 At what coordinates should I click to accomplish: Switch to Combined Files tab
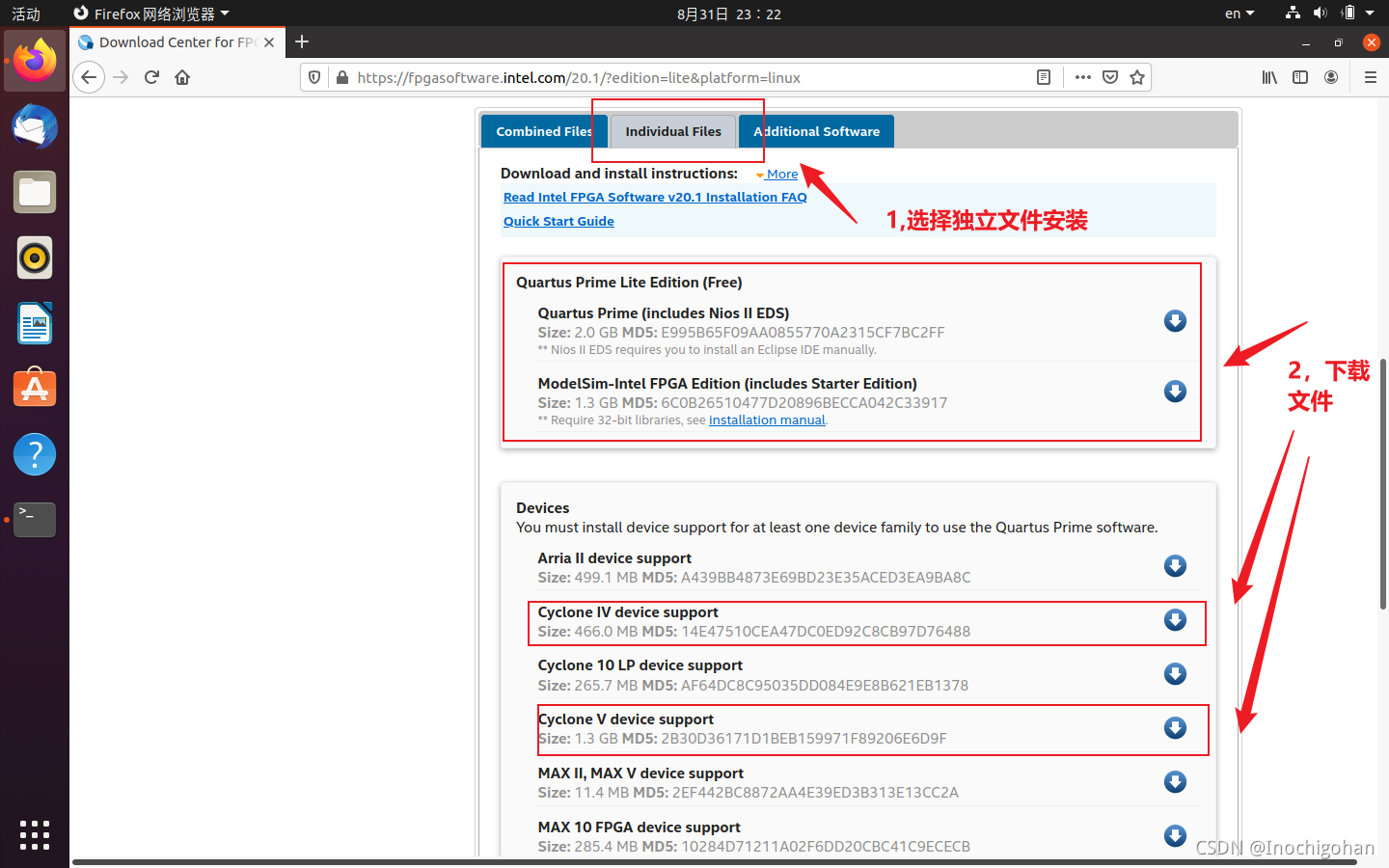coord(544,131)
